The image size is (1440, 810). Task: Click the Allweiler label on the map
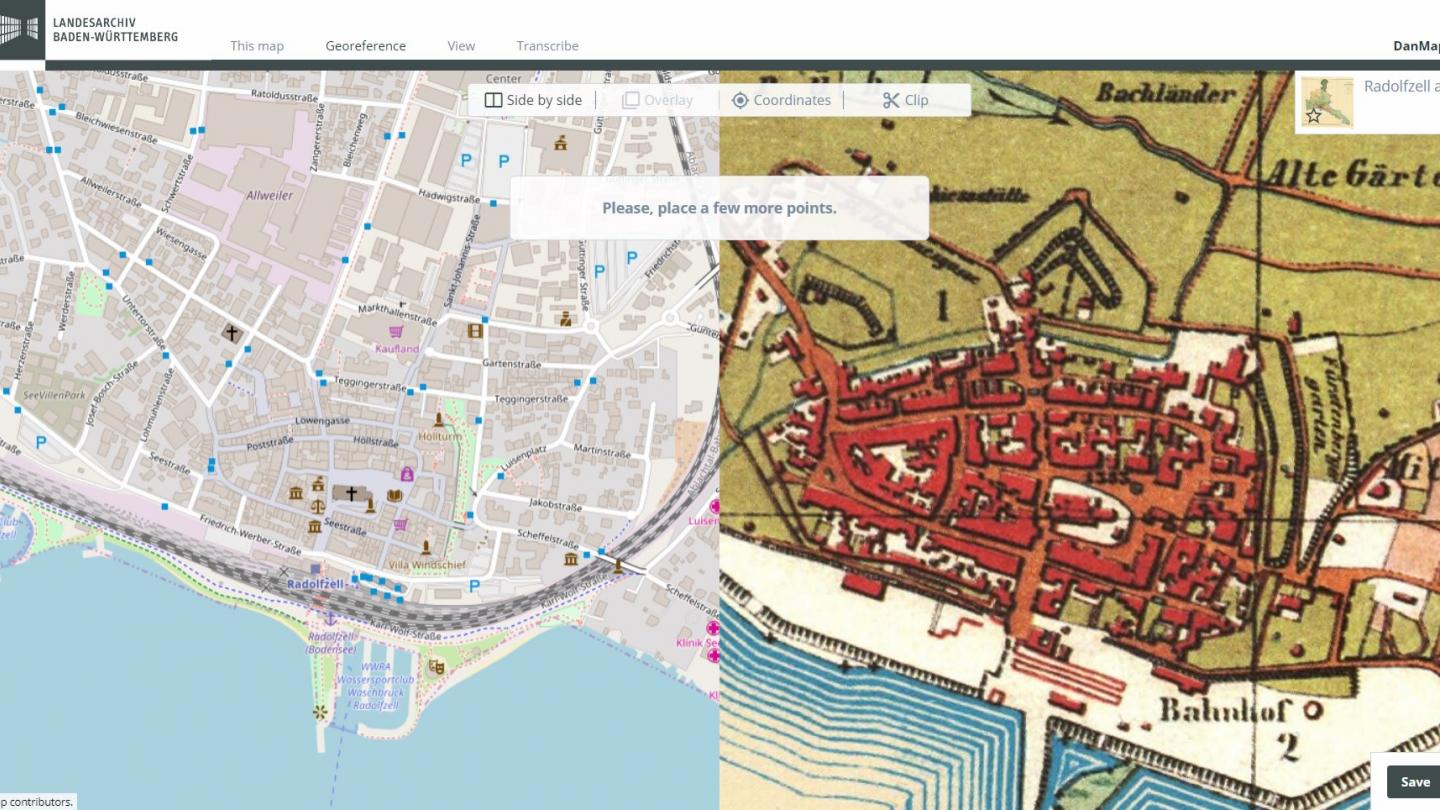tap(270, 195)
